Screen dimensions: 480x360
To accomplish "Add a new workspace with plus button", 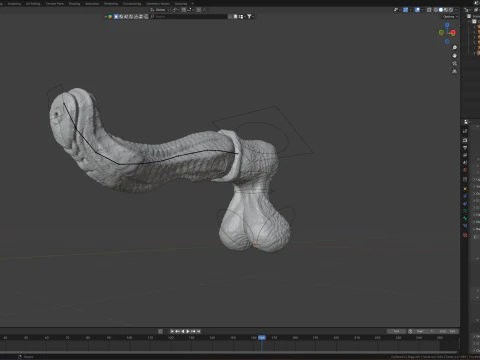I will click(192, 3).
